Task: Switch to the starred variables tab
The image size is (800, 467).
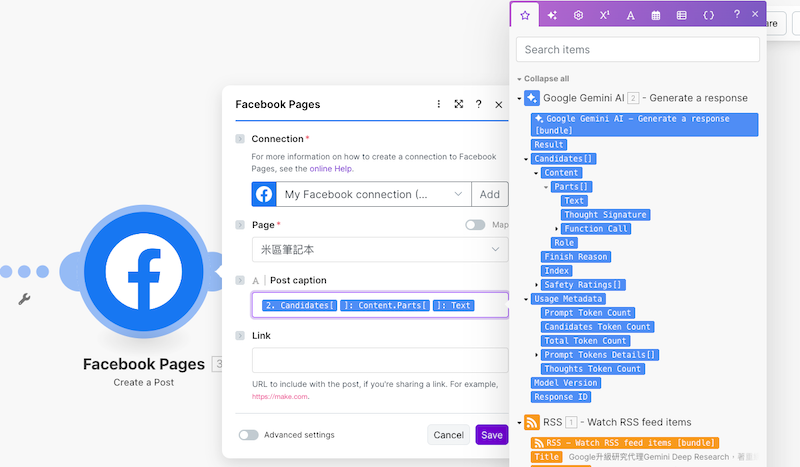Action: [x=525, y=15]
